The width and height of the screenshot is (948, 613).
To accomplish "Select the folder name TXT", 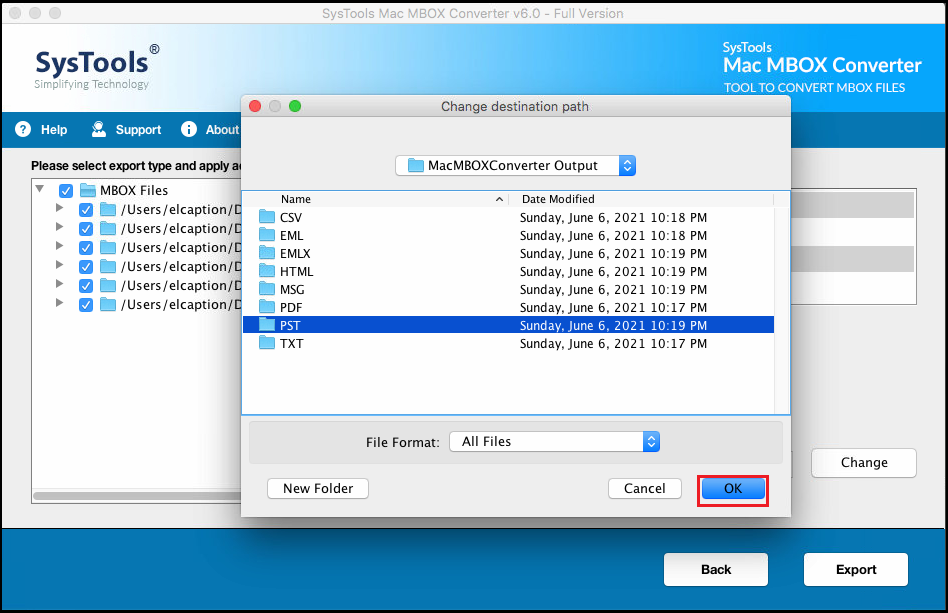I will pyautogui.click(x=291, y=344).
